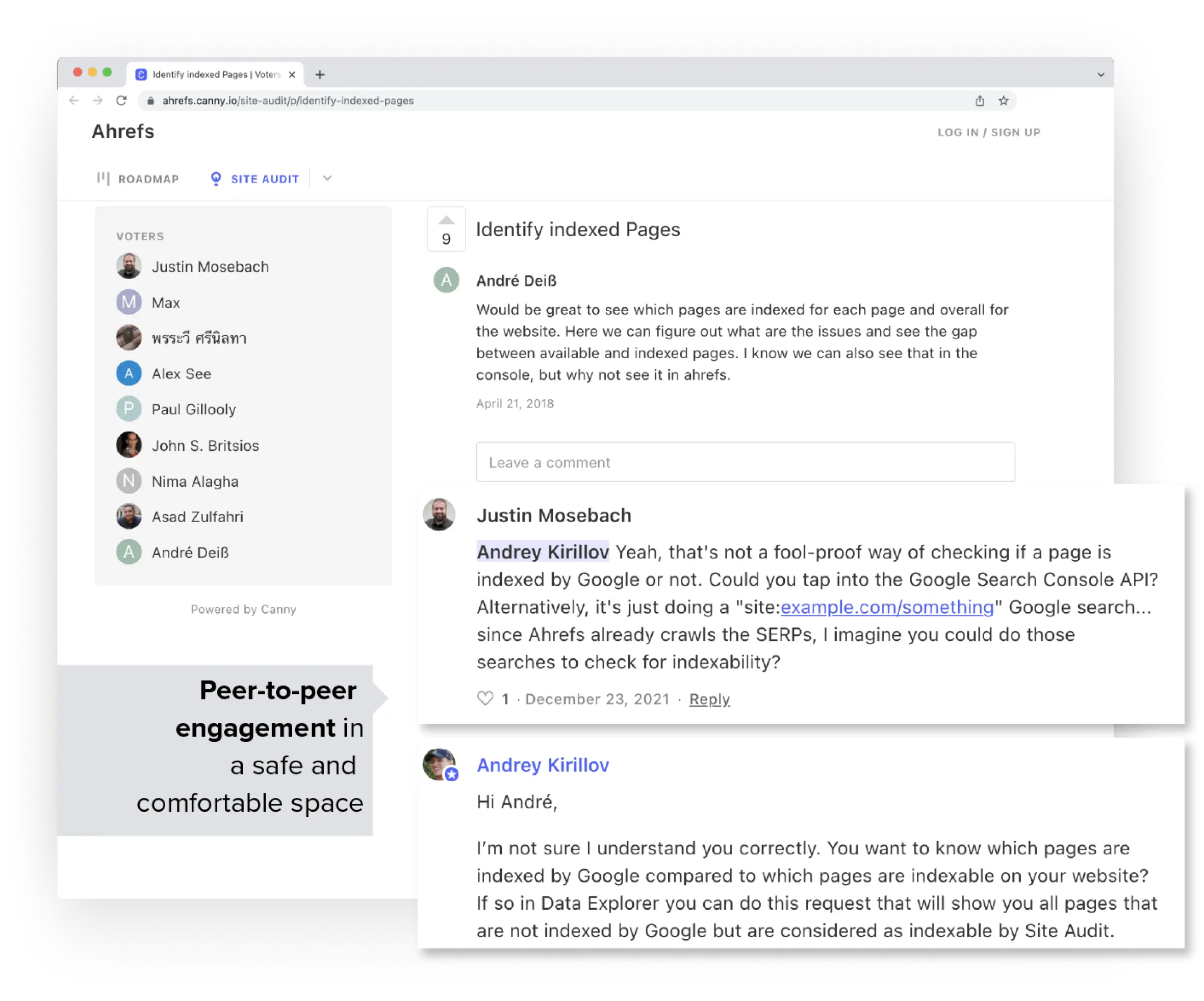This screenshot has width=1204, height=1001.
Task: Select the SITE AUDIT tab
Action: tap(264, 178)
